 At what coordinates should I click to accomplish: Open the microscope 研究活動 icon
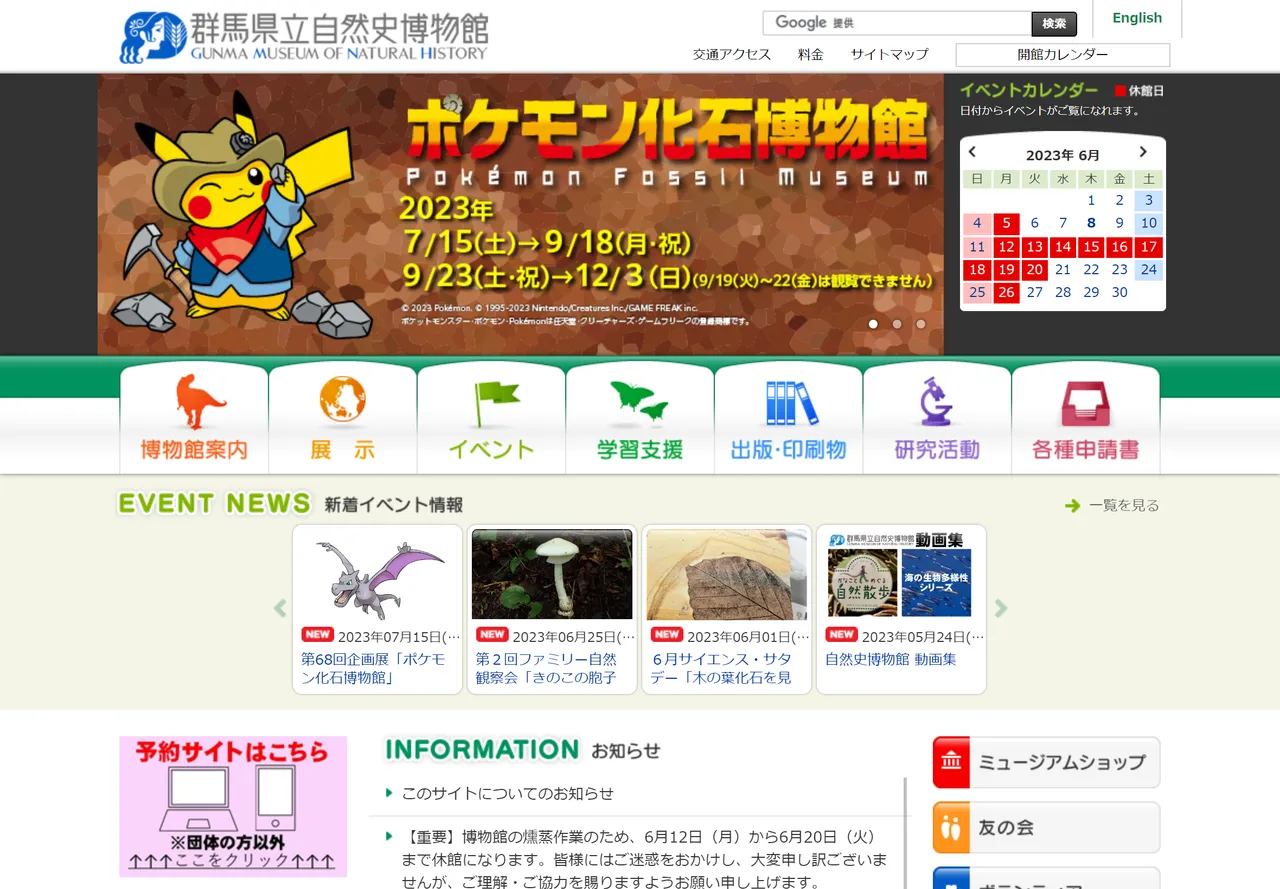pos(936,402)
